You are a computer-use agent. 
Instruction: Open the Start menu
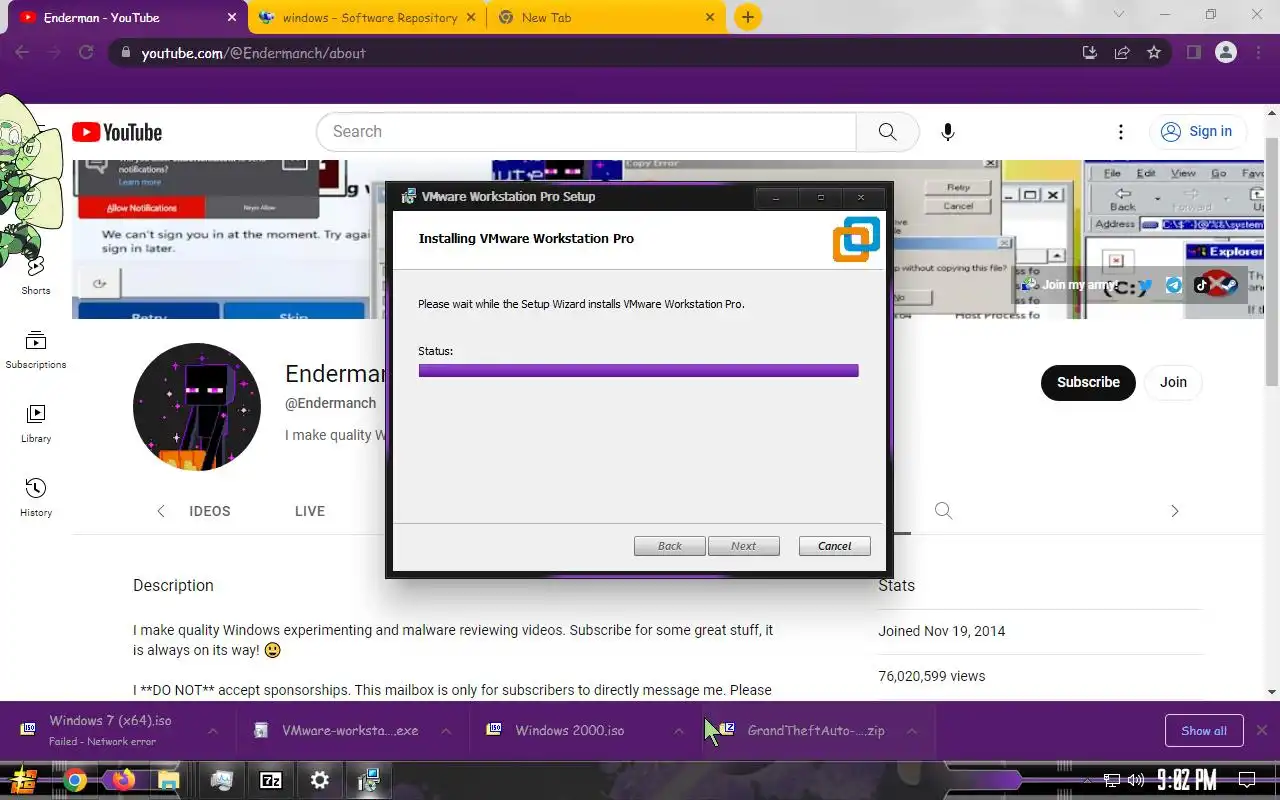pyautogui.click(x=25, y=780)
